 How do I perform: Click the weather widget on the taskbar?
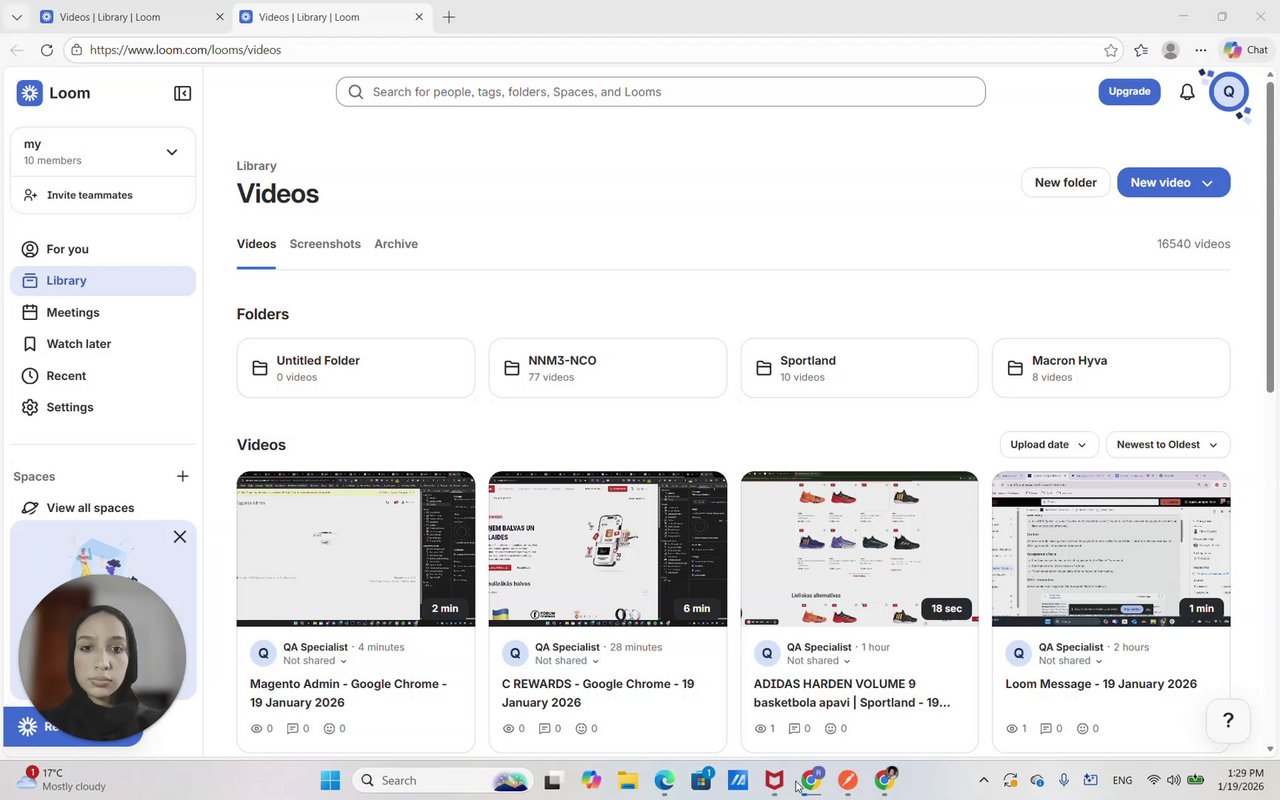pyautogui.click(x=60, y=780)
